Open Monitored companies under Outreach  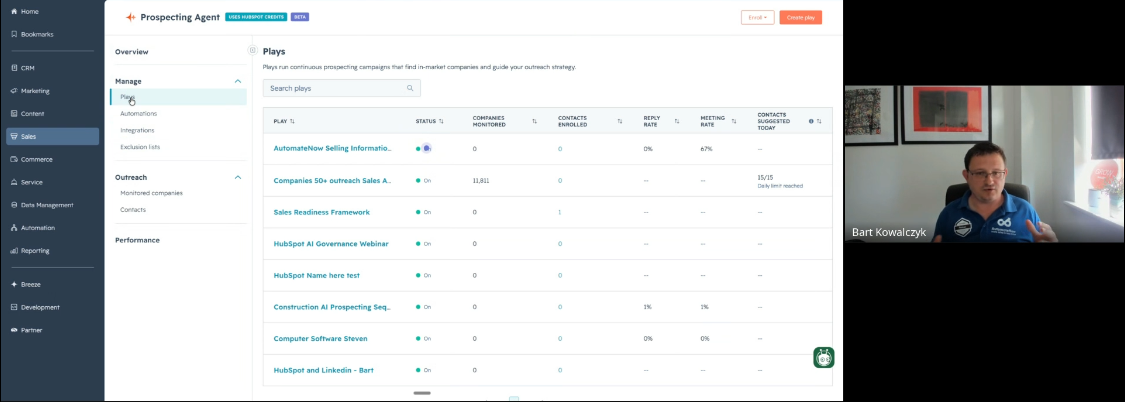pos(151,193)
